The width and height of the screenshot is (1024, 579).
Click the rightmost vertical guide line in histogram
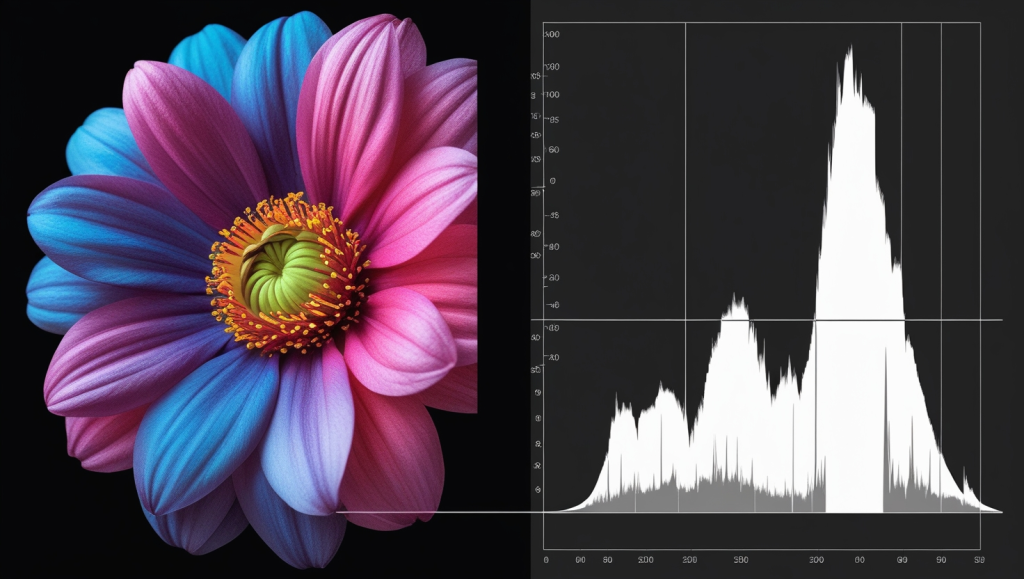pos(941,200)
